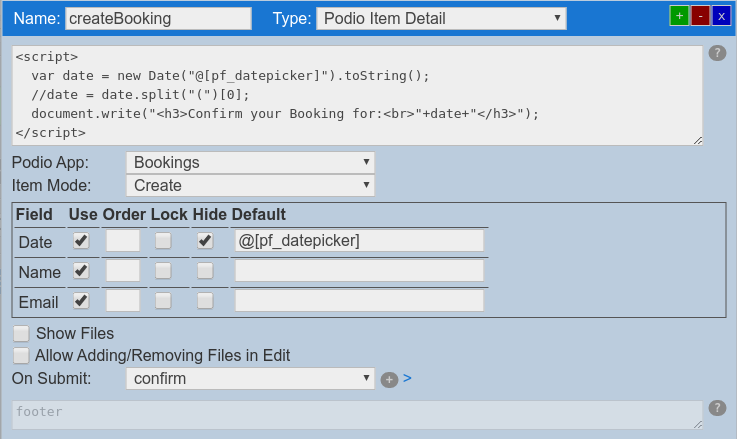Open help icon beside the footer box
737x439 pixels.
point(717,408)
